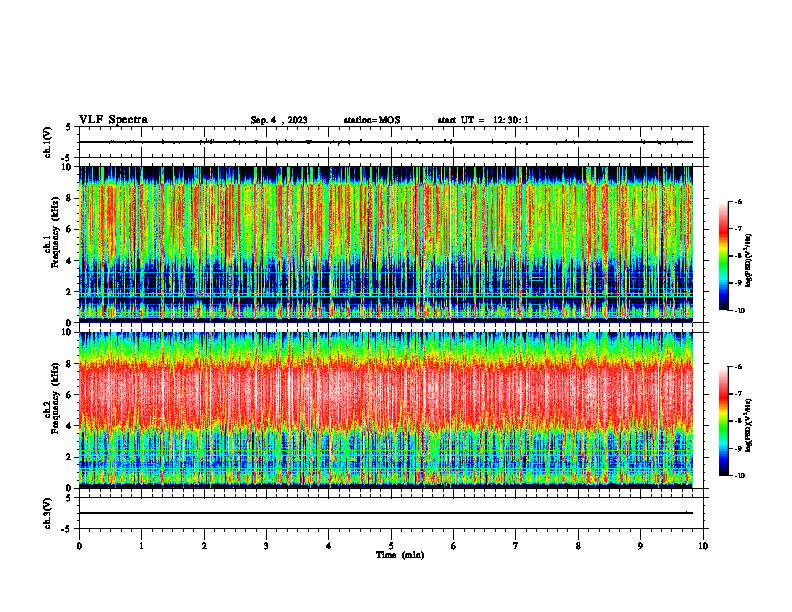This screenshot has height=612, width=792.
Task: Click time axis tick label "6"
Action: pyautogui.click(x=454, y=546)
